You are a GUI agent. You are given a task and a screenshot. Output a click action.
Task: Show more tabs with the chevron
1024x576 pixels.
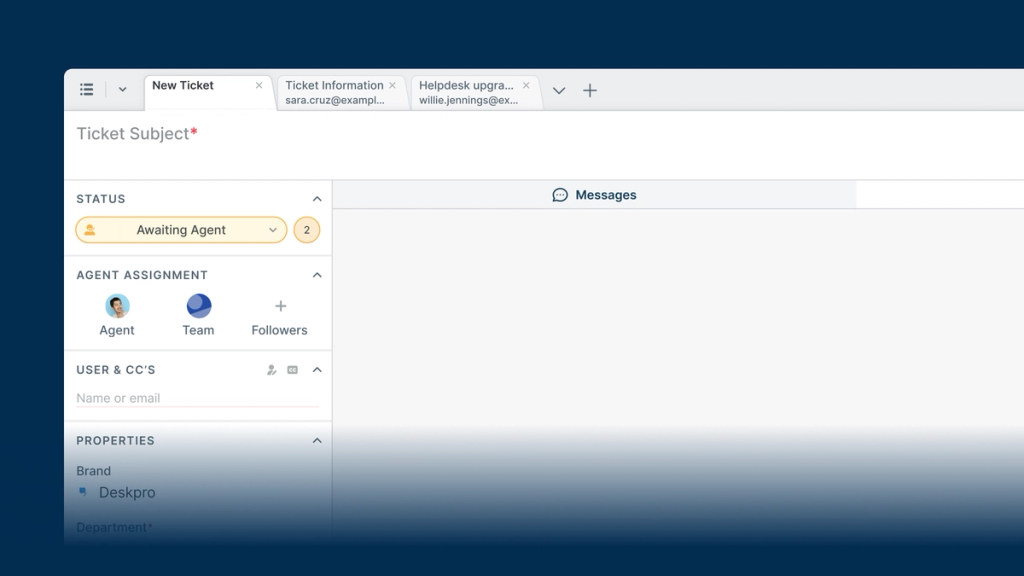[558, 91]
